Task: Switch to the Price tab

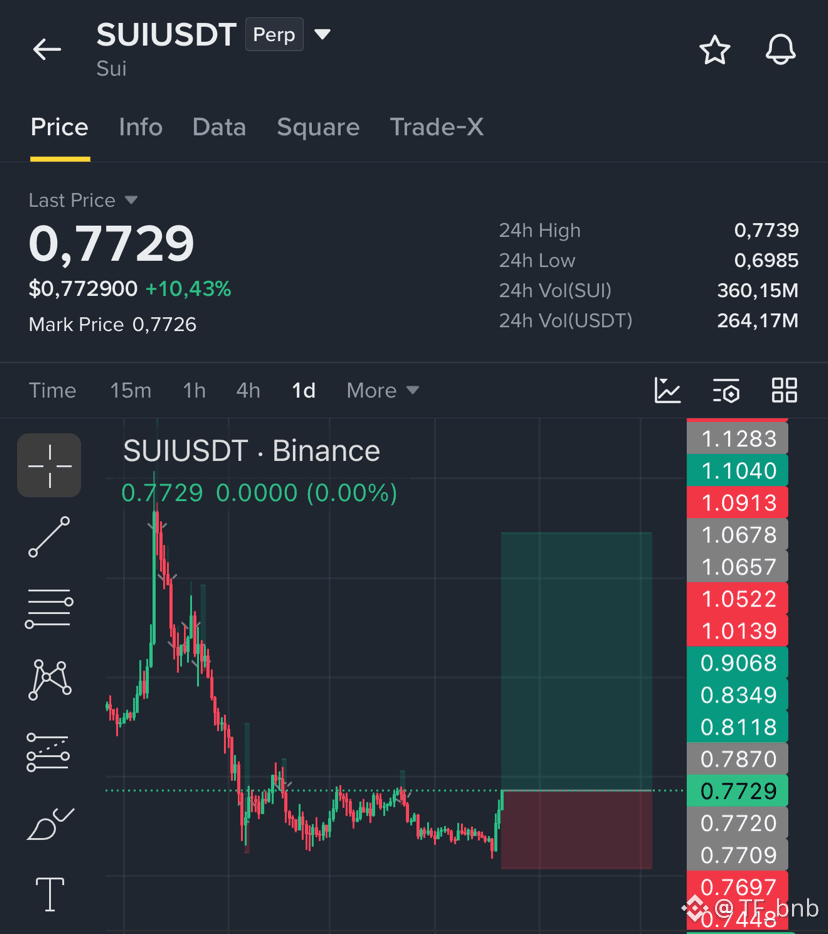Action: 60,127
